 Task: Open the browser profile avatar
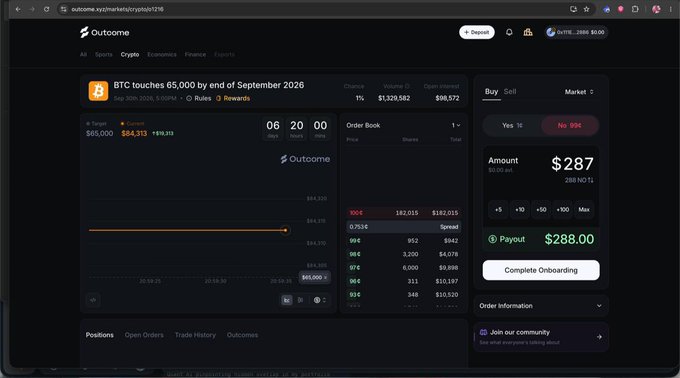(x=656, y=9)
